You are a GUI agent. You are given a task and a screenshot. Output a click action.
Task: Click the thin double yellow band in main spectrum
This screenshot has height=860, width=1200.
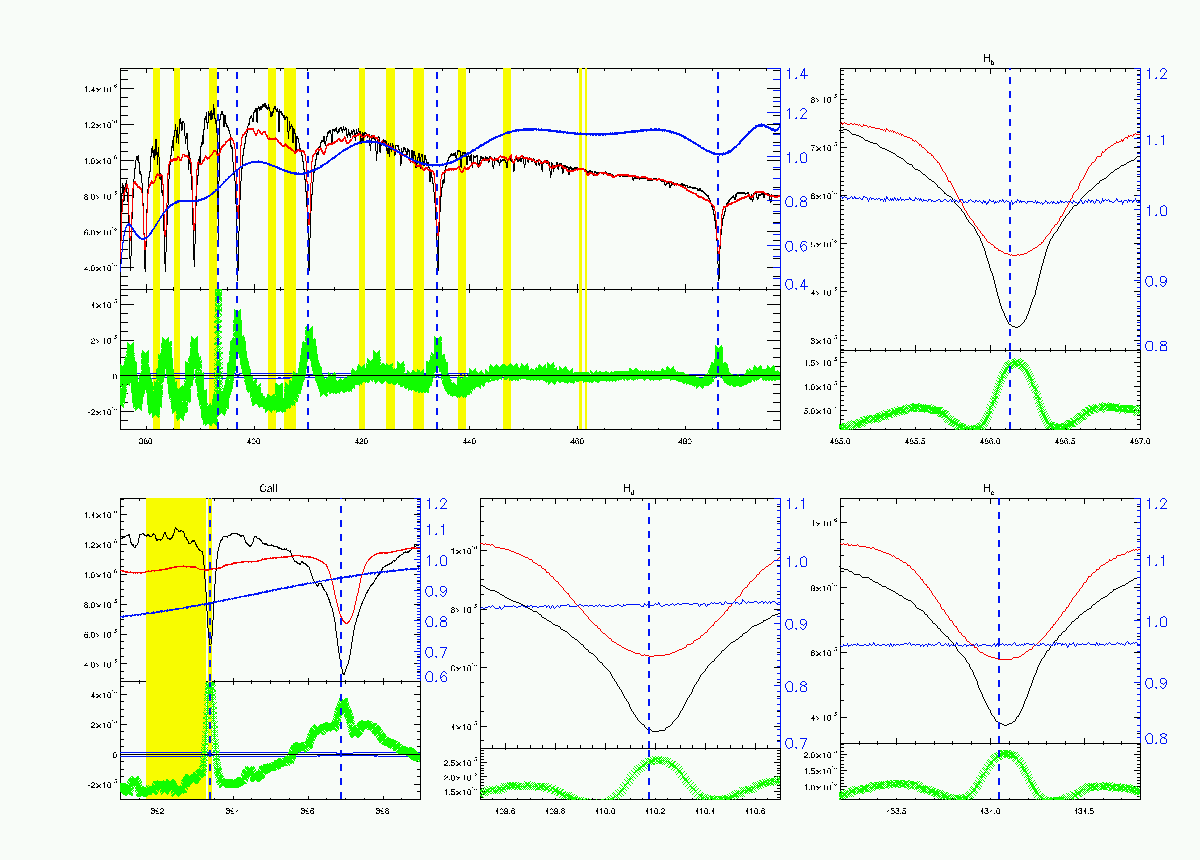click(582, 249)
